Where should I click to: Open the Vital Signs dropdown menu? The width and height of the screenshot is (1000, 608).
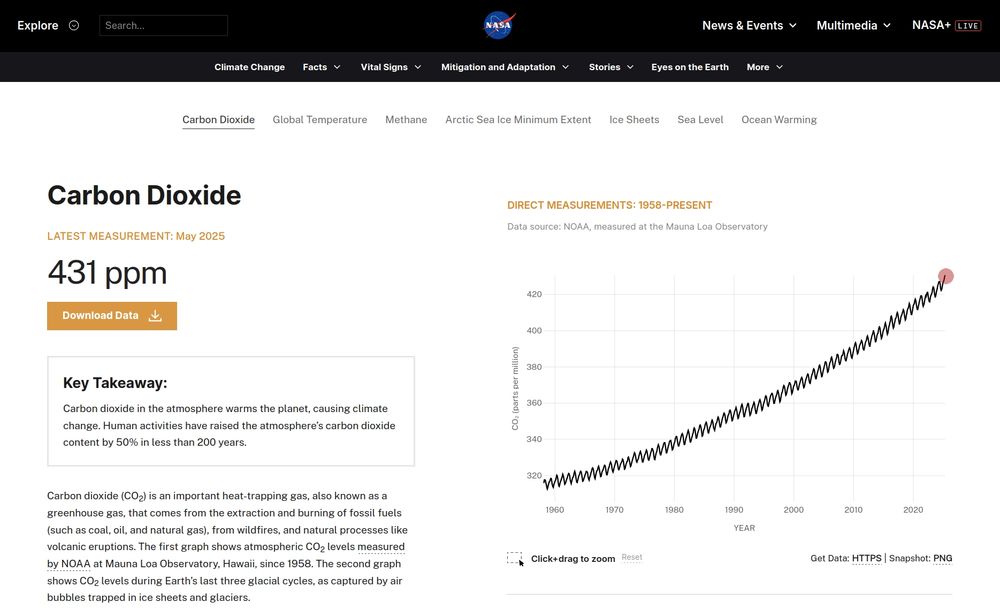pos(389,67)
